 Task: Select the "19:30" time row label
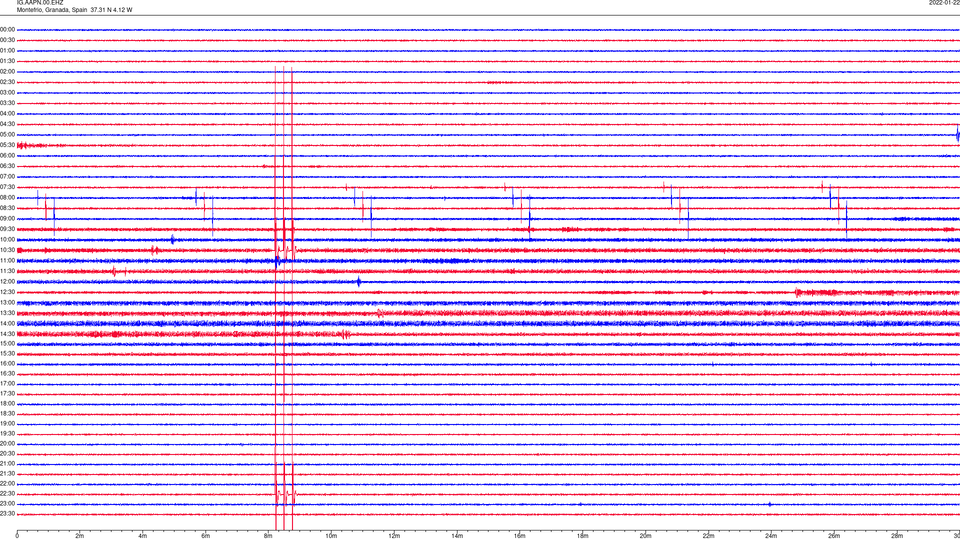(x=7, y=433)
